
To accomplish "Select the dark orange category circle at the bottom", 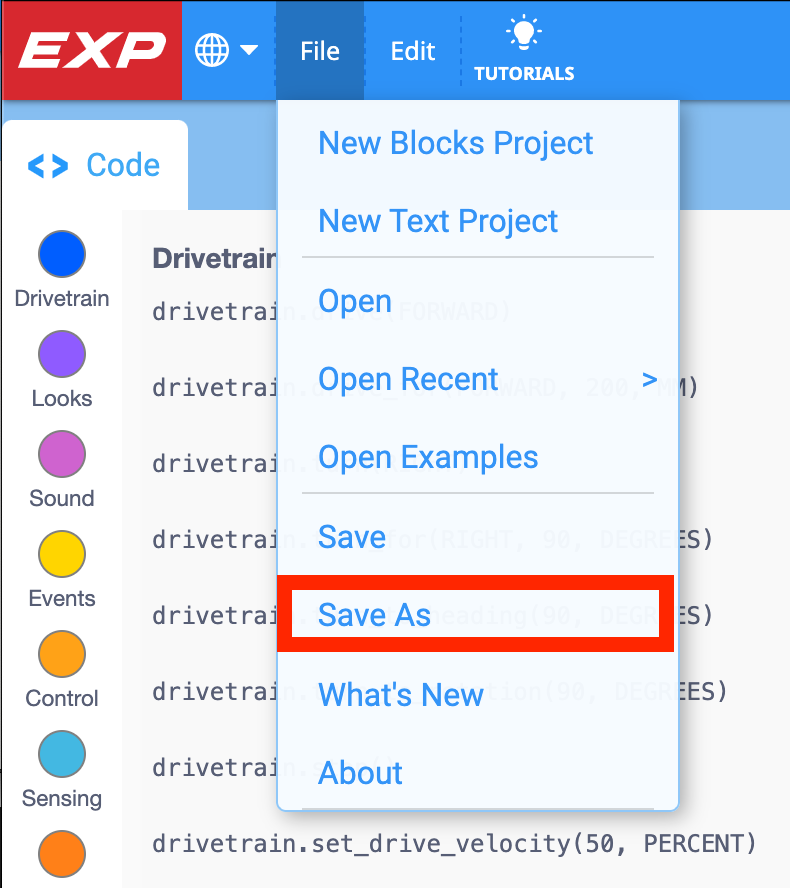I will tap(62, 854).
